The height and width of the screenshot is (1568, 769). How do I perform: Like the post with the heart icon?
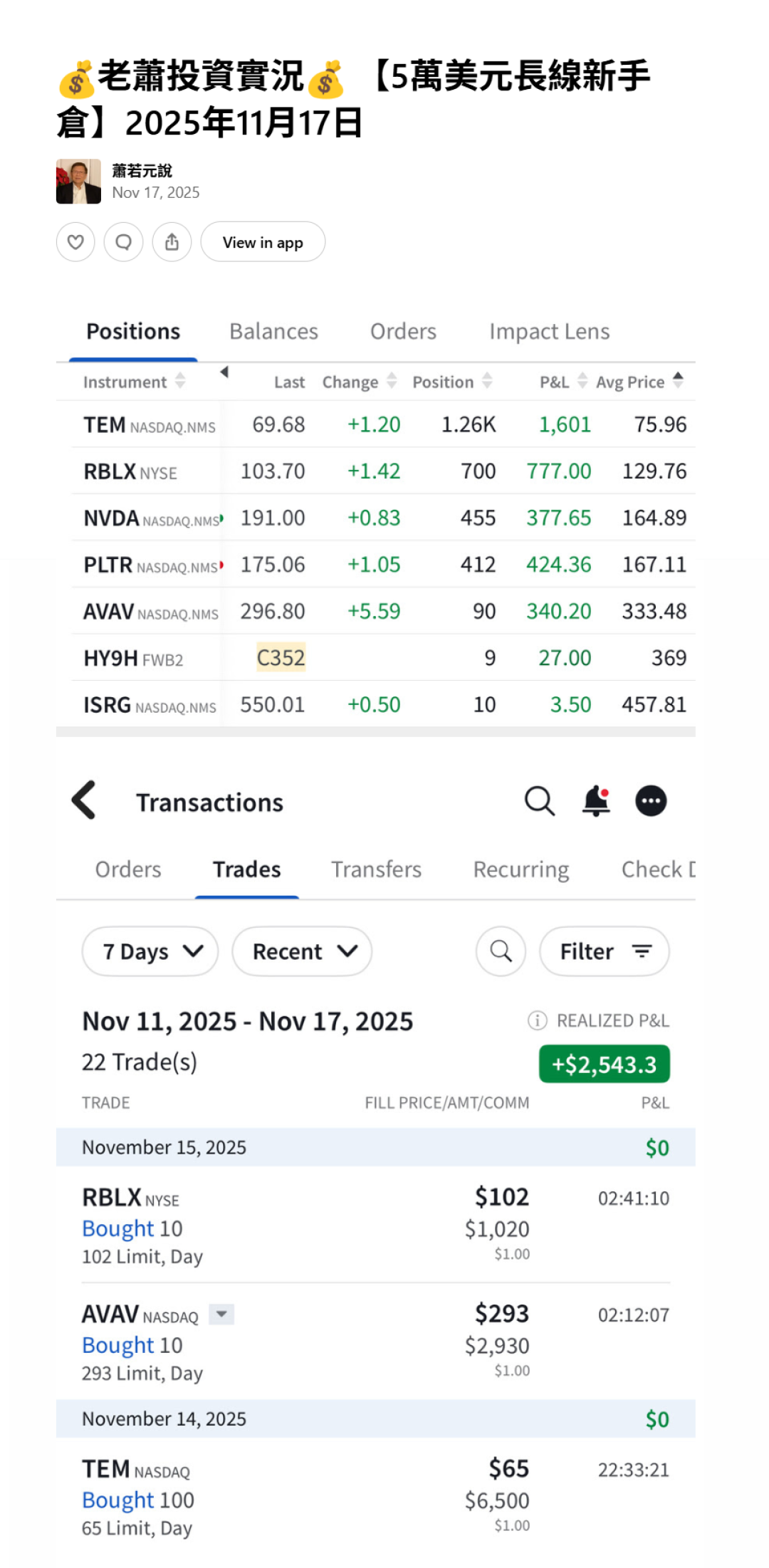[75, 242]
